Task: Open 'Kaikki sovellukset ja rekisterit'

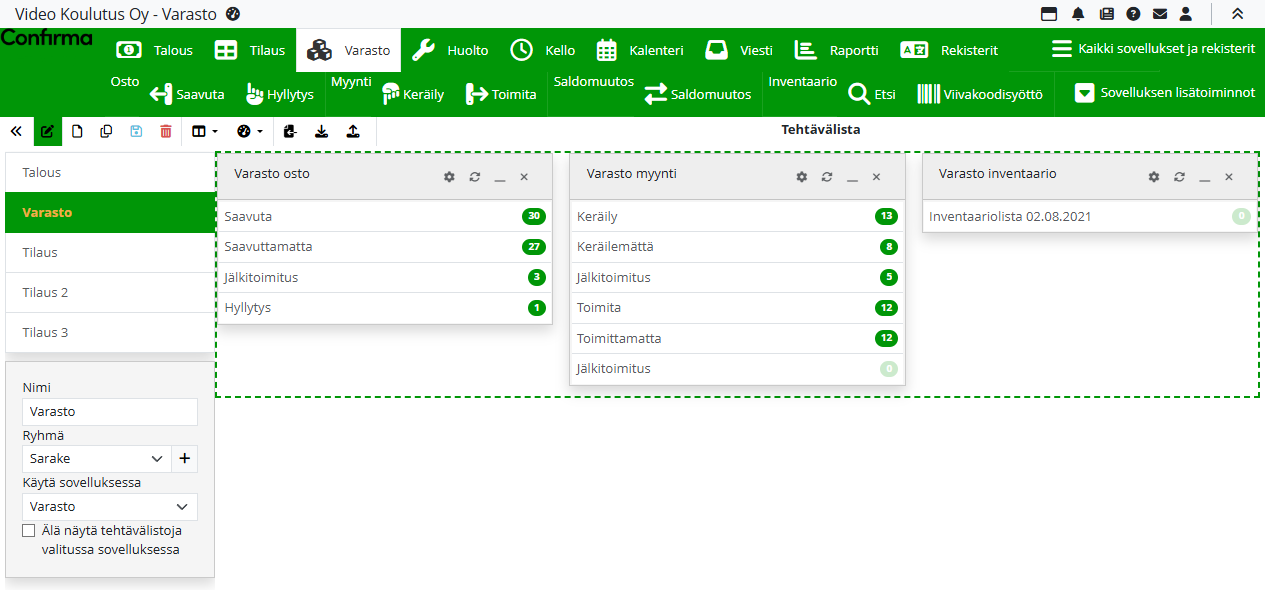Action: tap(1153, 49)
